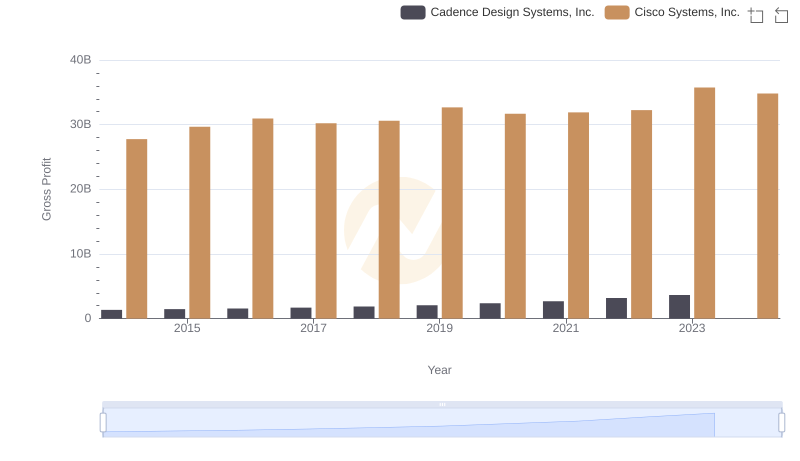Click the 2023 x-axis label
Viewport: 800px width, 461px height.
pyautogui.click(x=692, y=328)
